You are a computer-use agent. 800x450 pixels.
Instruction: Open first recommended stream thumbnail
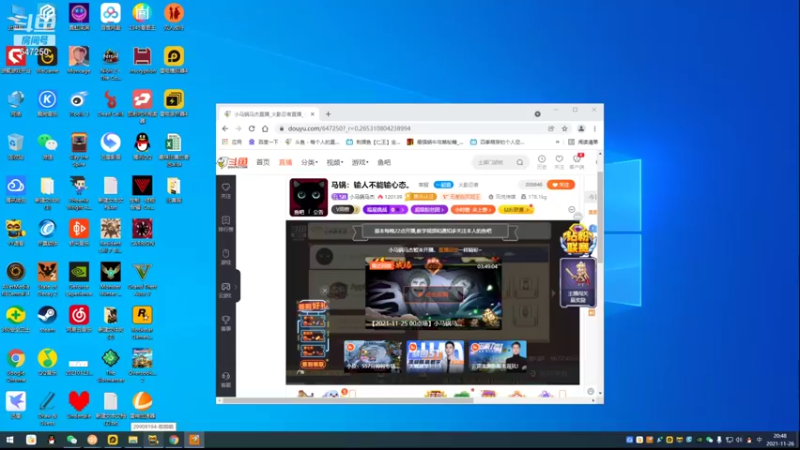(x=373, y=356)
